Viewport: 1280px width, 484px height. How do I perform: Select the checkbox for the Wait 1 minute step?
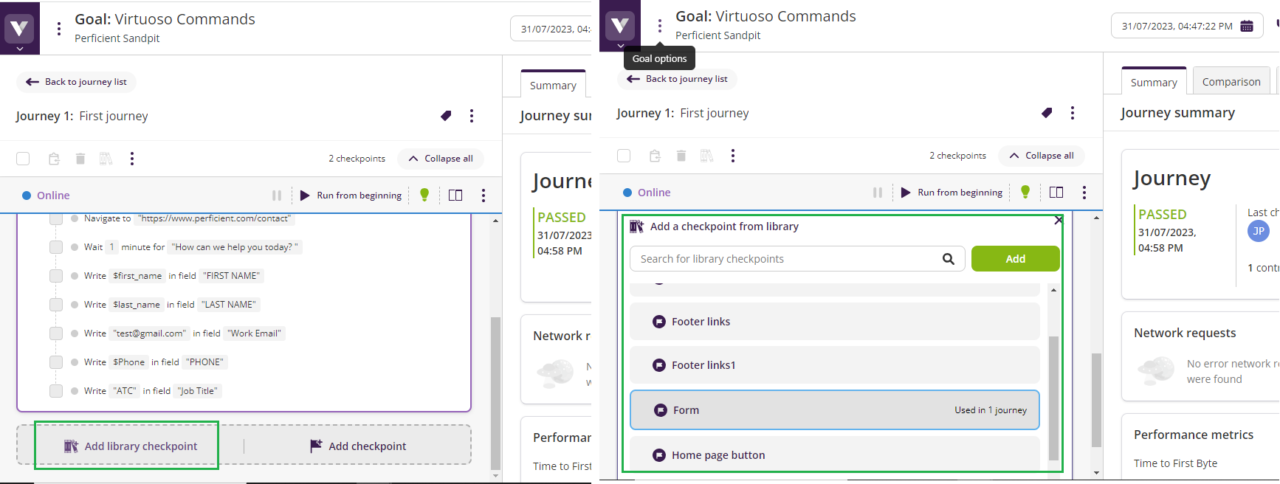(x=56, y=247)
